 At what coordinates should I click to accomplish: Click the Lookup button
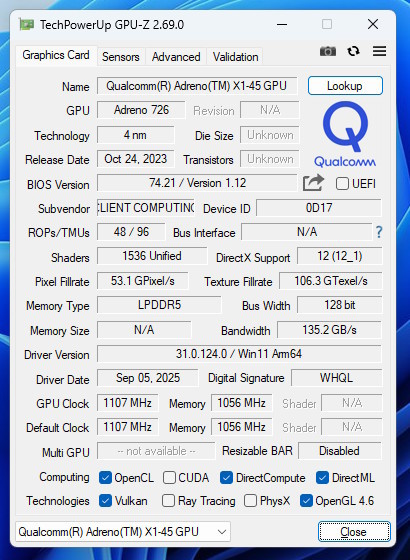(x=345, y=86)
